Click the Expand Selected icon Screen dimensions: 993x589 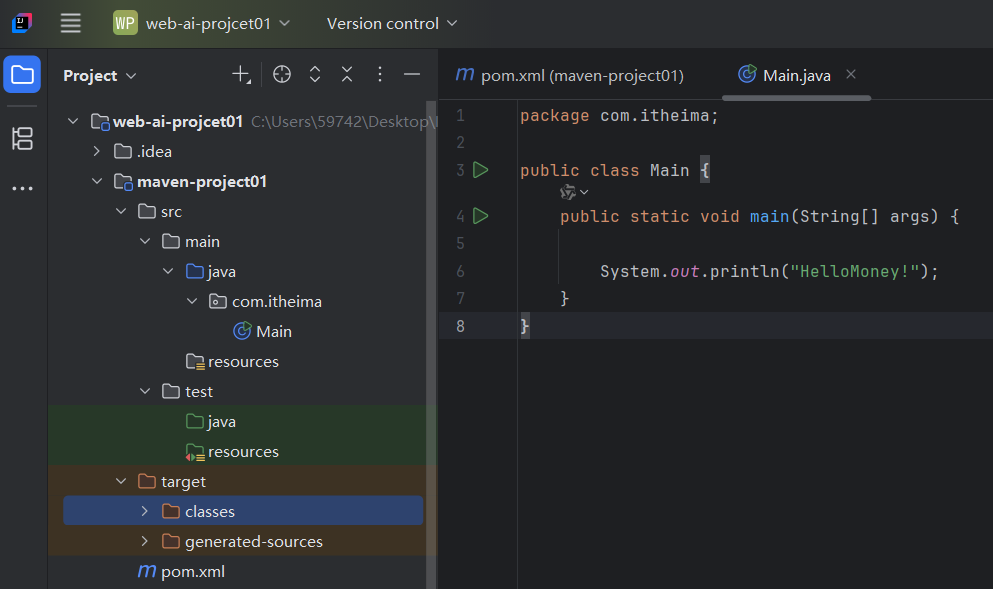coord(315,75)
